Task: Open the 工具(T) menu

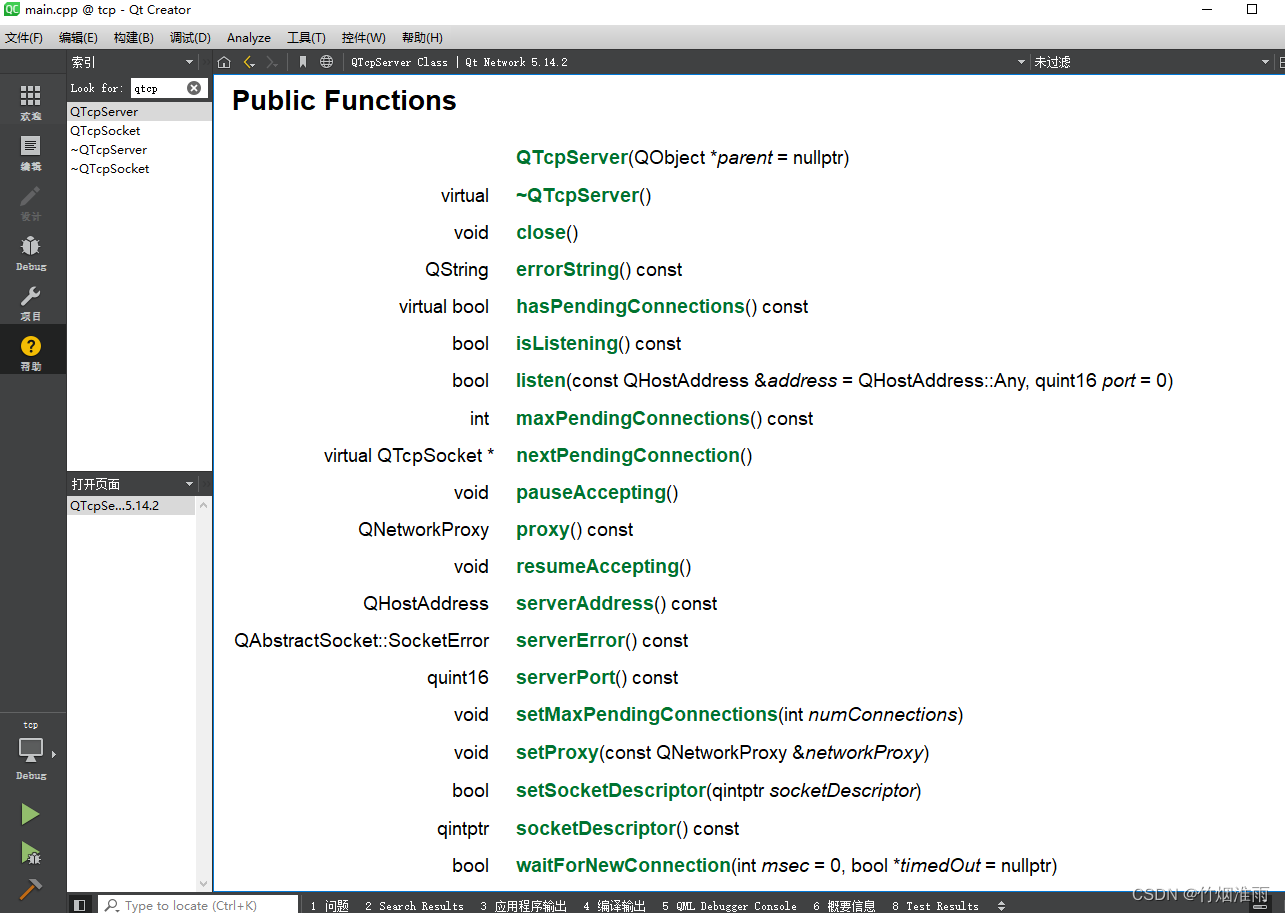Action: click(x=306, y=37)
